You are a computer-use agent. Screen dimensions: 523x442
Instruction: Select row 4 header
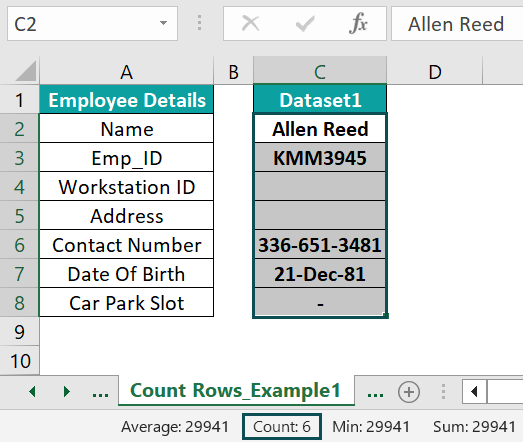tap(19, 187)
